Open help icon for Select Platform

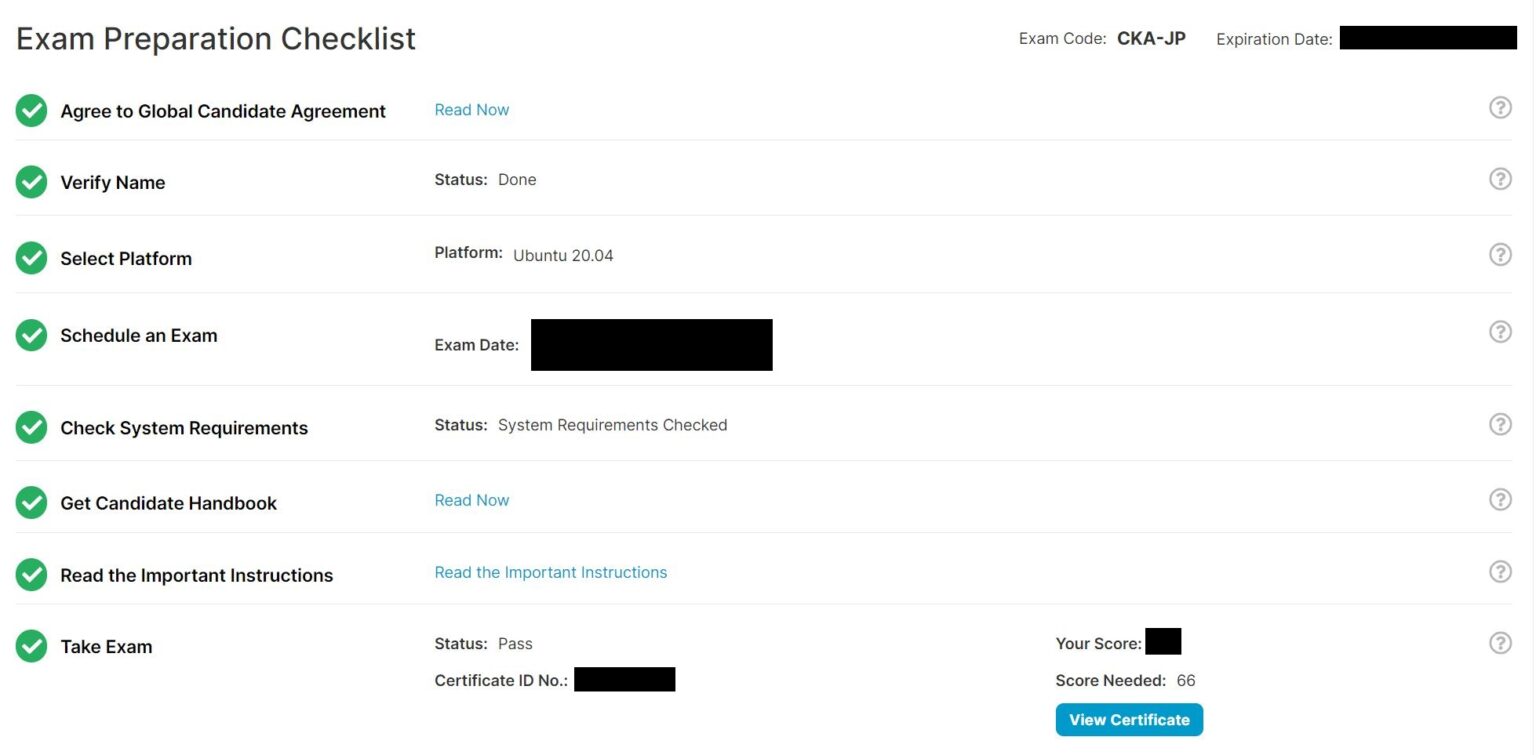(1500, 255)
